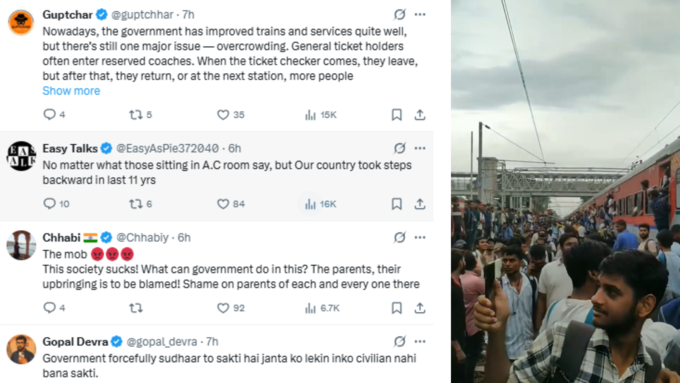Like the Guptchar tweet

230,115
